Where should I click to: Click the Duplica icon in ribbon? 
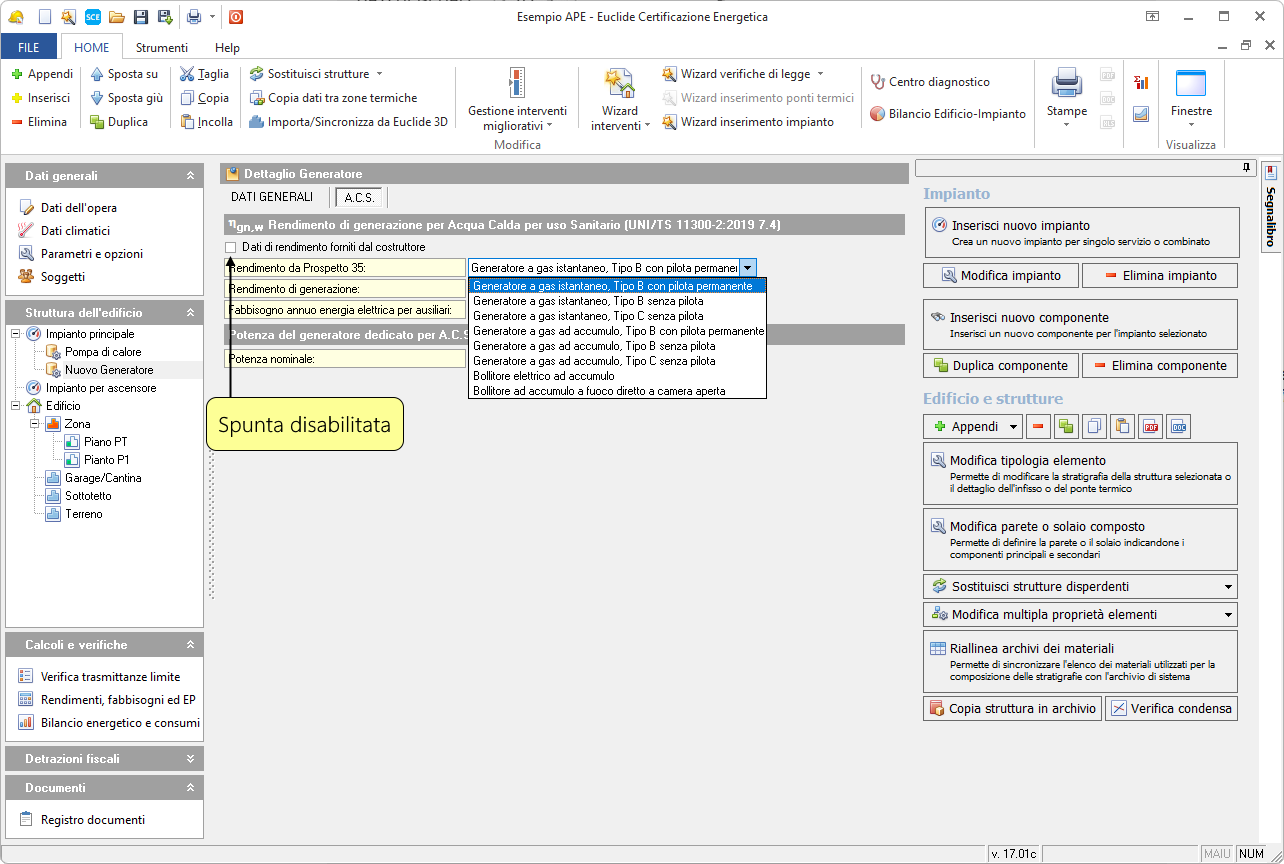point(97,122)
